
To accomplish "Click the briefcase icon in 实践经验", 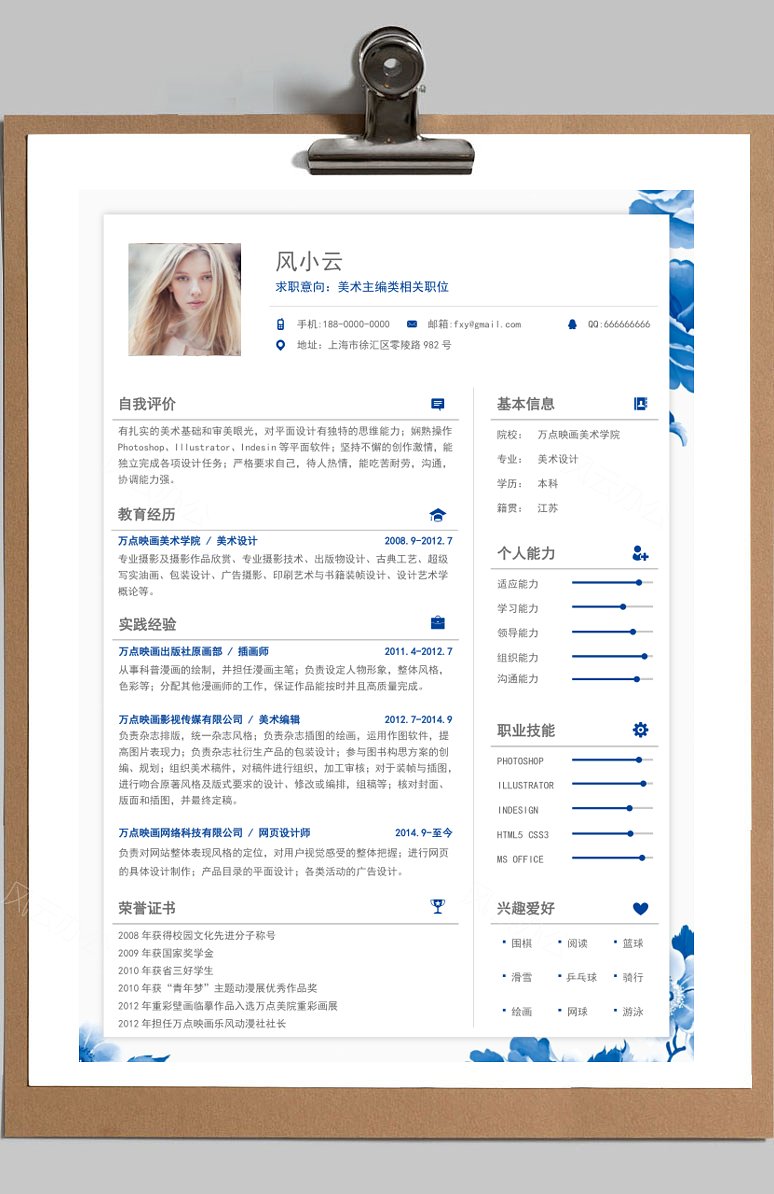I will pyautogui.click(x=437, y=623).
